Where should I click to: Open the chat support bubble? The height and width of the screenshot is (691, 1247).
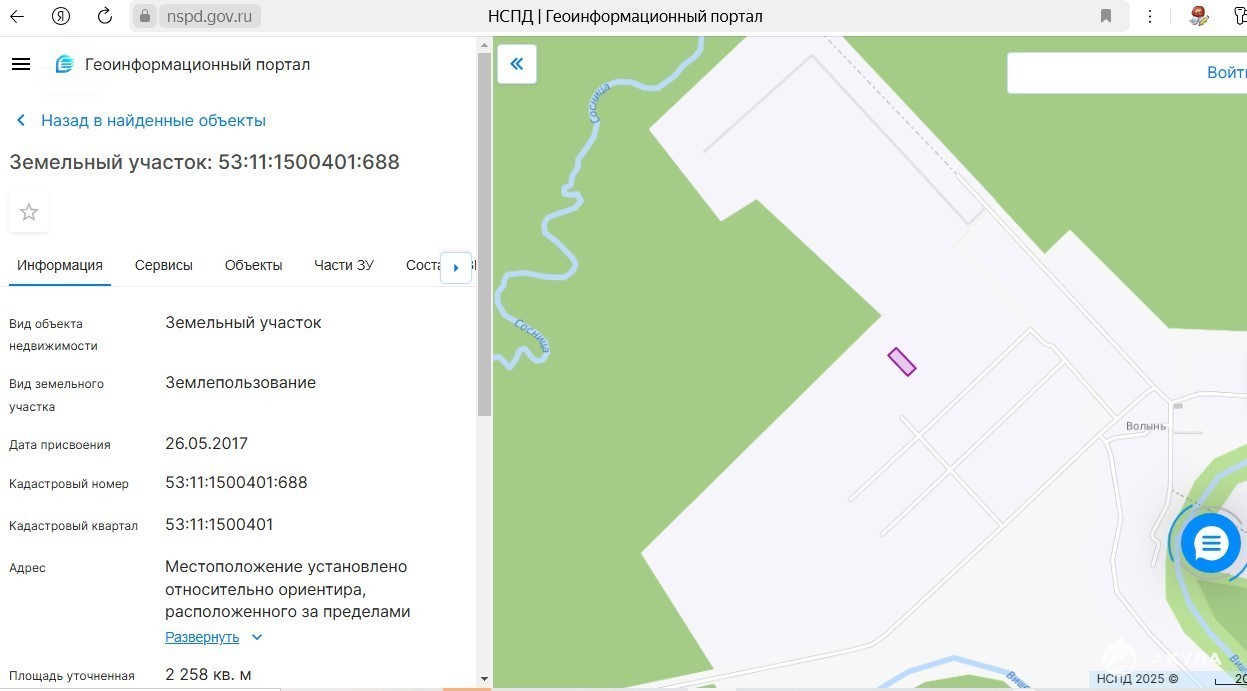pyautogui.click(x=1210, y=544)
